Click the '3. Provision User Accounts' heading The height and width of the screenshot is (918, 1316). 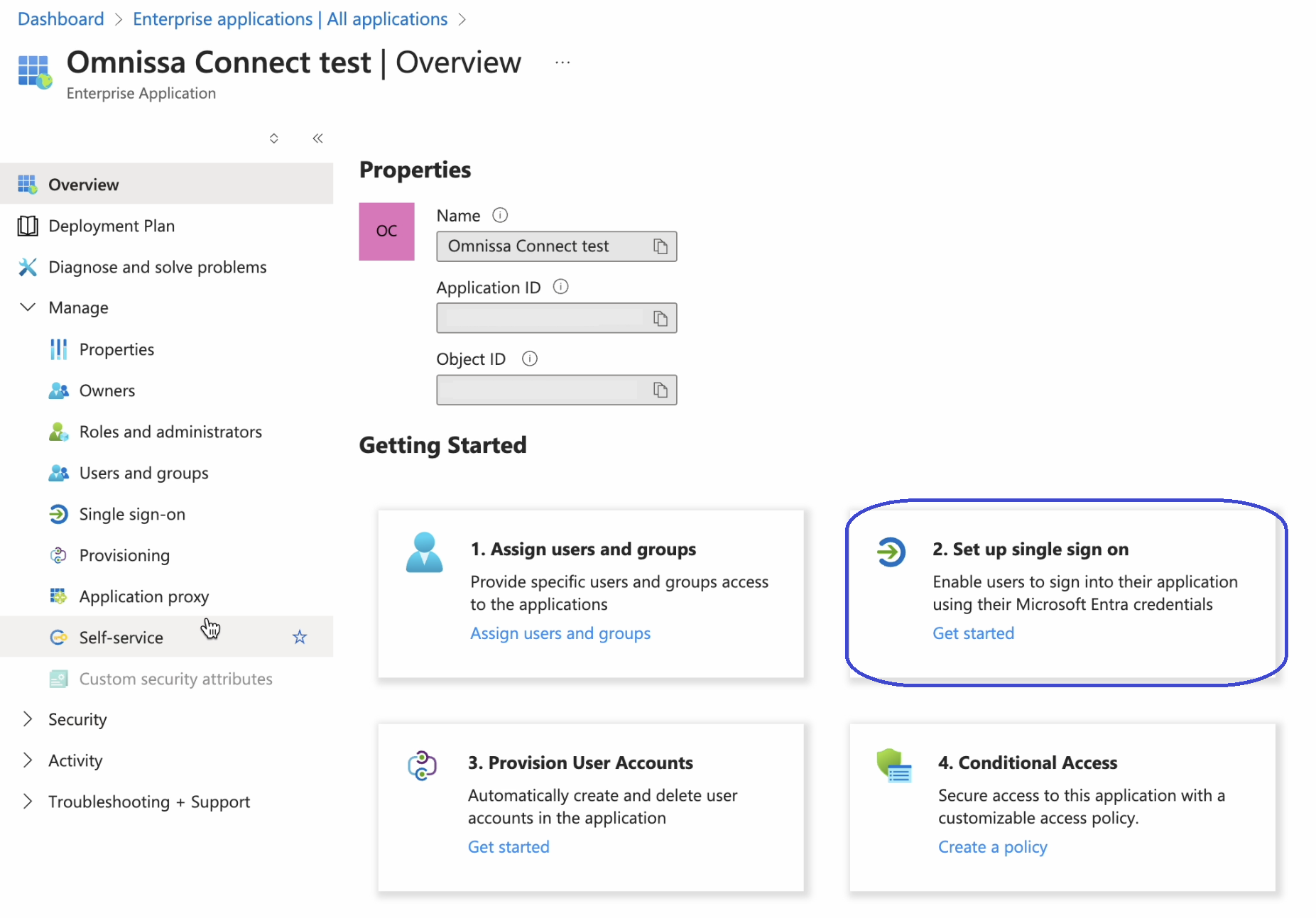(x=580, y=763)
